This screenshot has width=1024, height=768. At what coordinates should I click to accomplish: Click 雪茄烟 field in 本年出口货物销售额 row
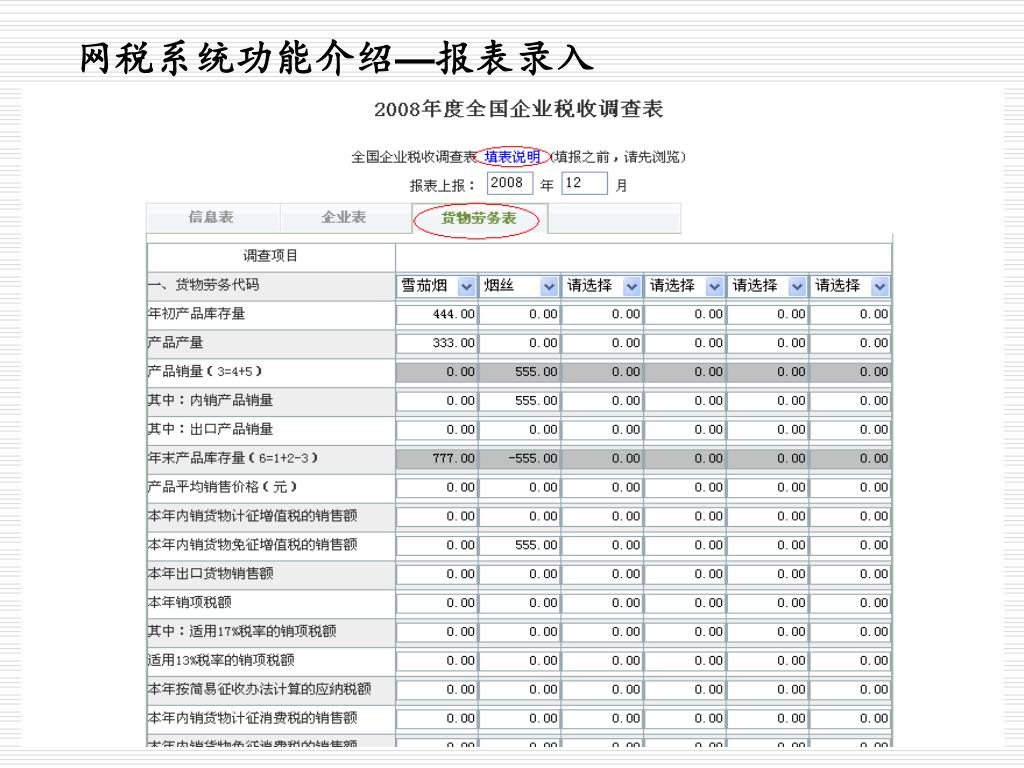coord(437,573)
